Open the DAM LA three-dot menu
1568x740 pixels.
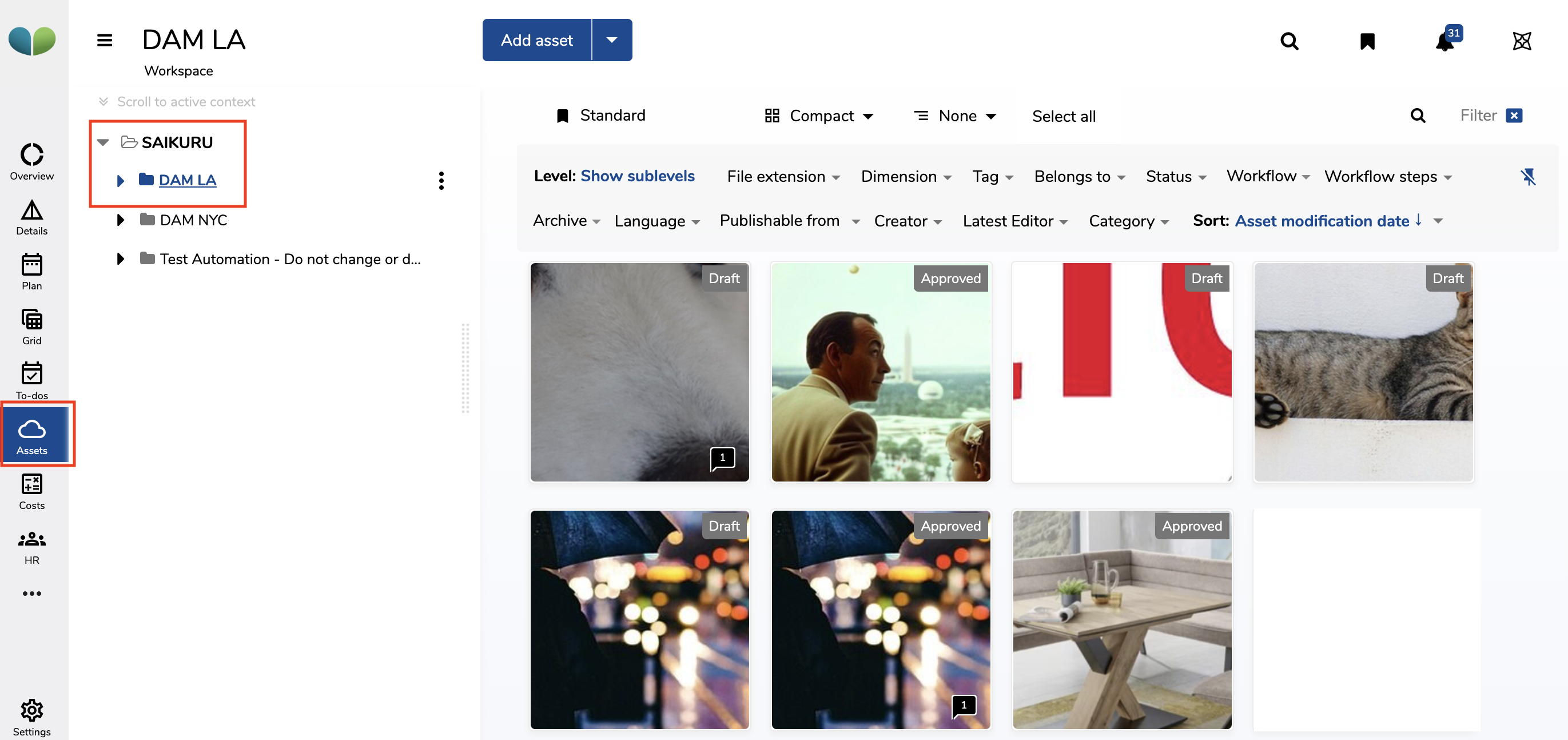point(441,180)
